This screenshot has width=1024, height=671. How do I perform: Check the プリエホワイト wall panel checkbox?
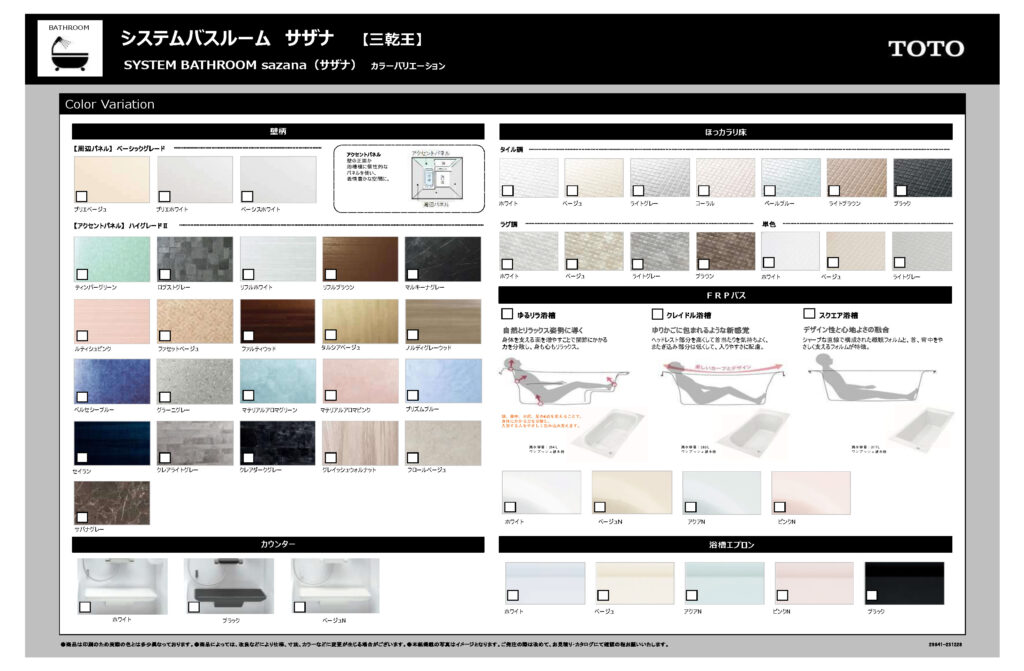point(165,196)
